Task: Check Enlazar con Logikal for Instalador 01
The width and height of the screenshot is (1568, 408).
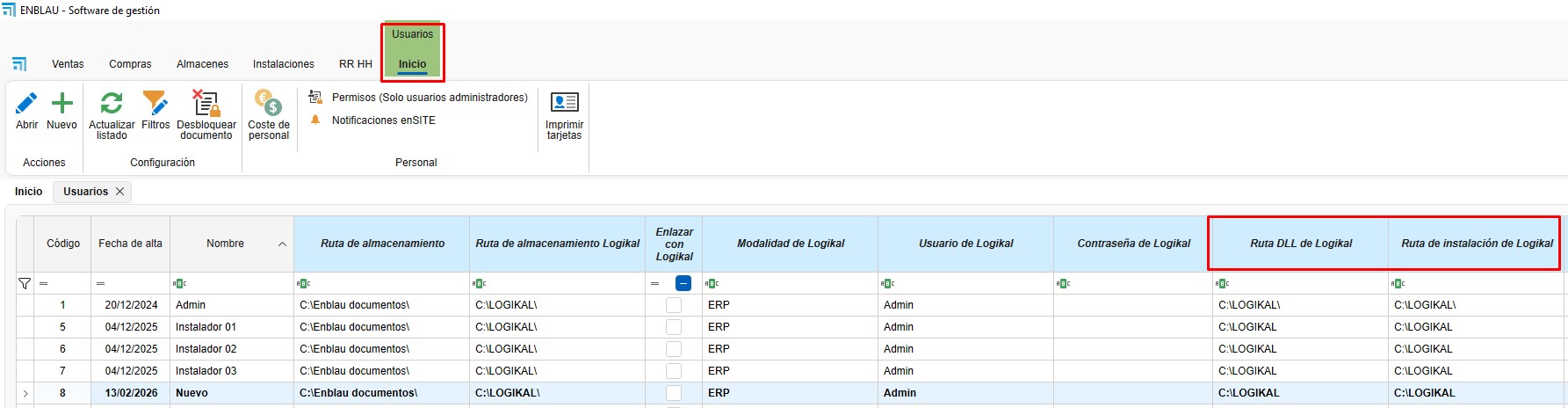Action: pos(674,327)
